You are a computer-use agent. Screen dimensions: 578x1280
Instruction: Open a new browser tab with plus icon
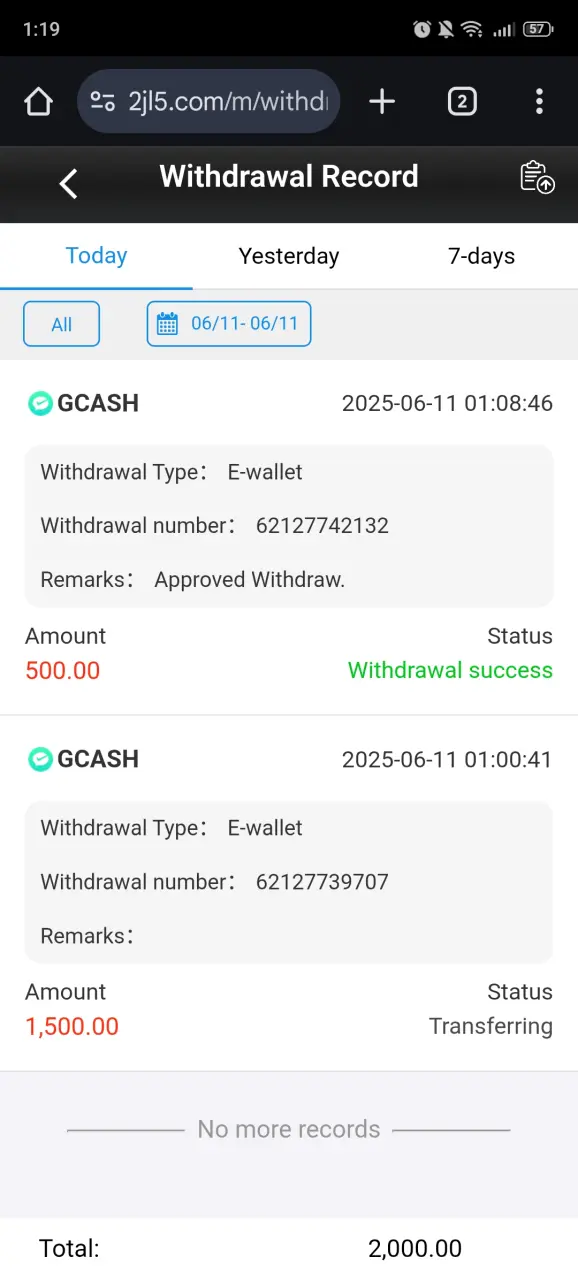[x=382, y=101]
